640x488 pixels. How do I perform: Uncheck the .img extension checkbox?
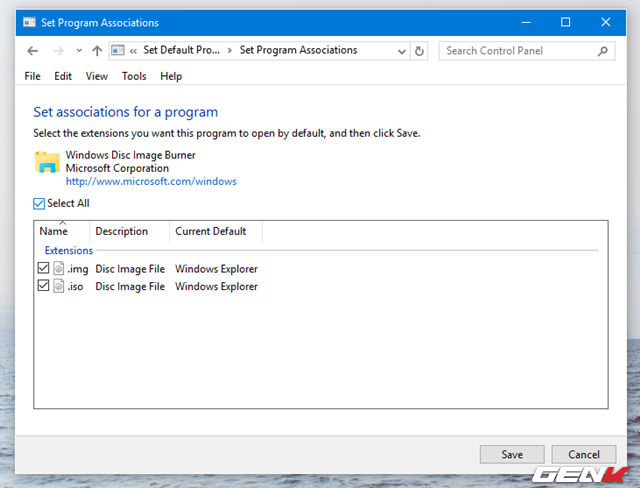[43, 268]
